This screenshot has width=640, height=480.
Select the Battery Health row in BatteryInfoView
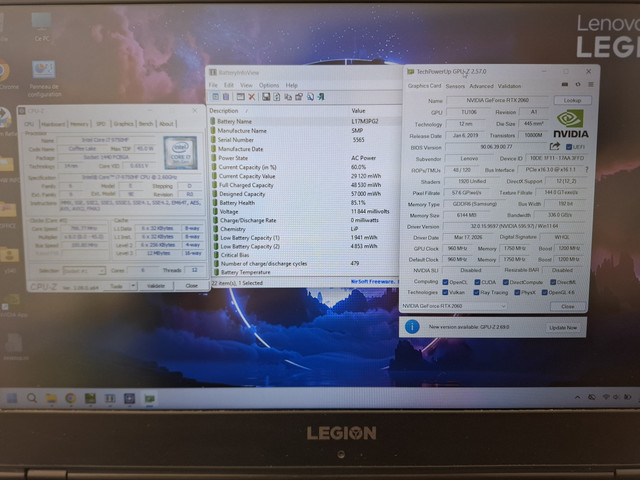tap(304, 202)
